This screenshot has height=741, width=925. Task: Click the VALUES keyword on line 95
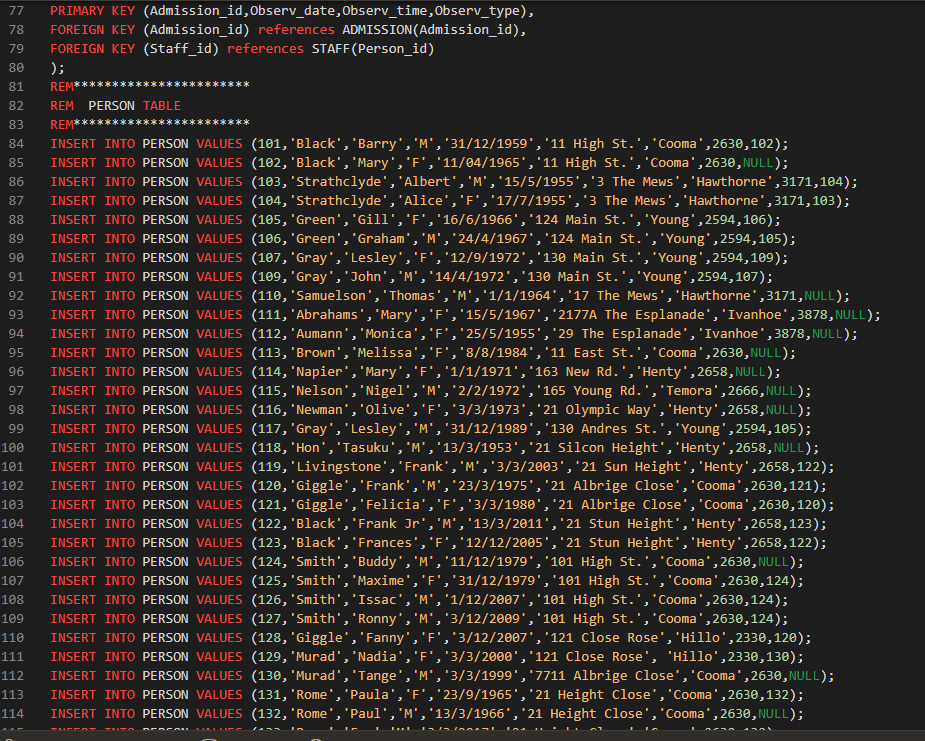[219, 352]
